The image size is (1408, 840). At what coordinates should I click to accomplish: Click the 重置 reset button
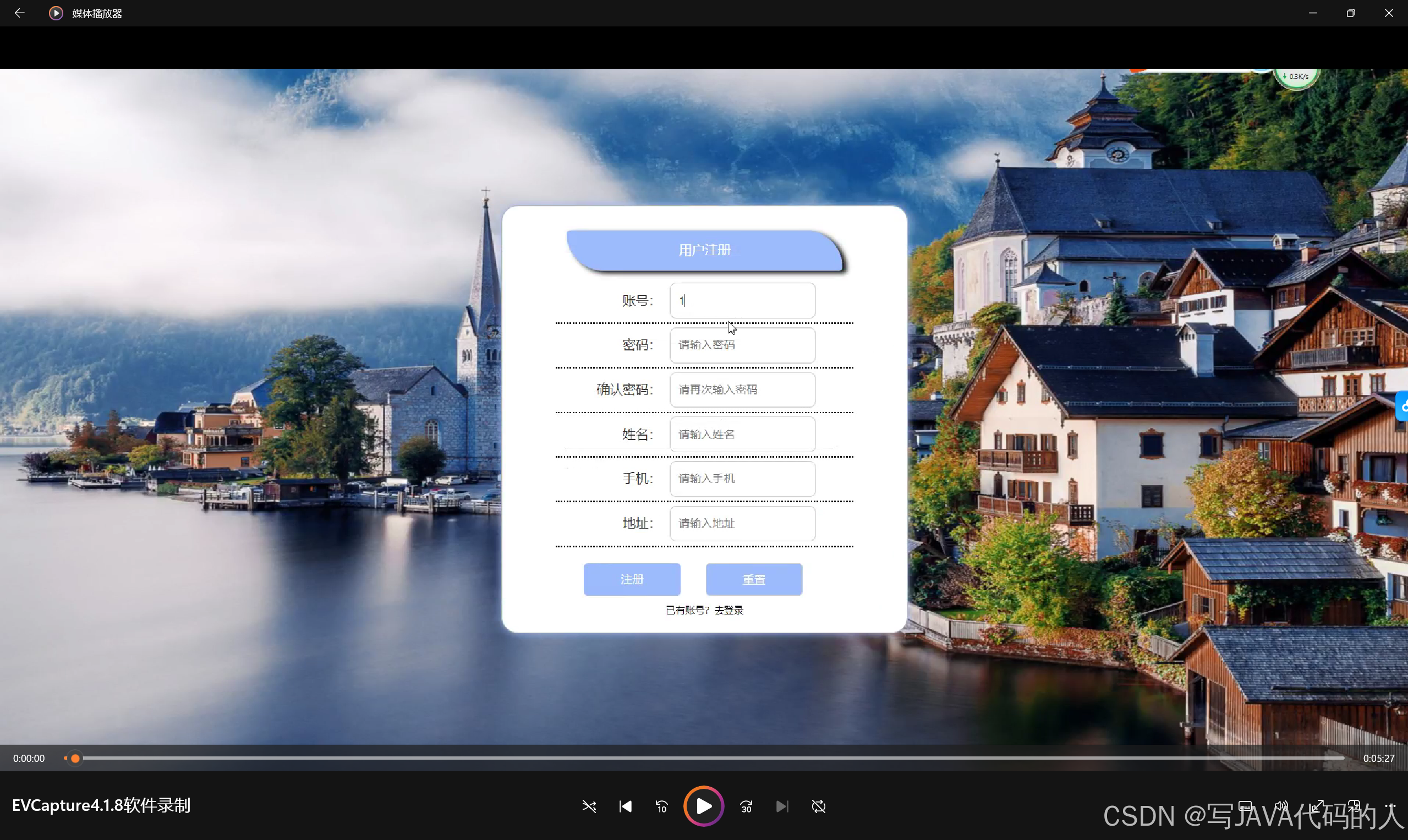pos(754,579)
